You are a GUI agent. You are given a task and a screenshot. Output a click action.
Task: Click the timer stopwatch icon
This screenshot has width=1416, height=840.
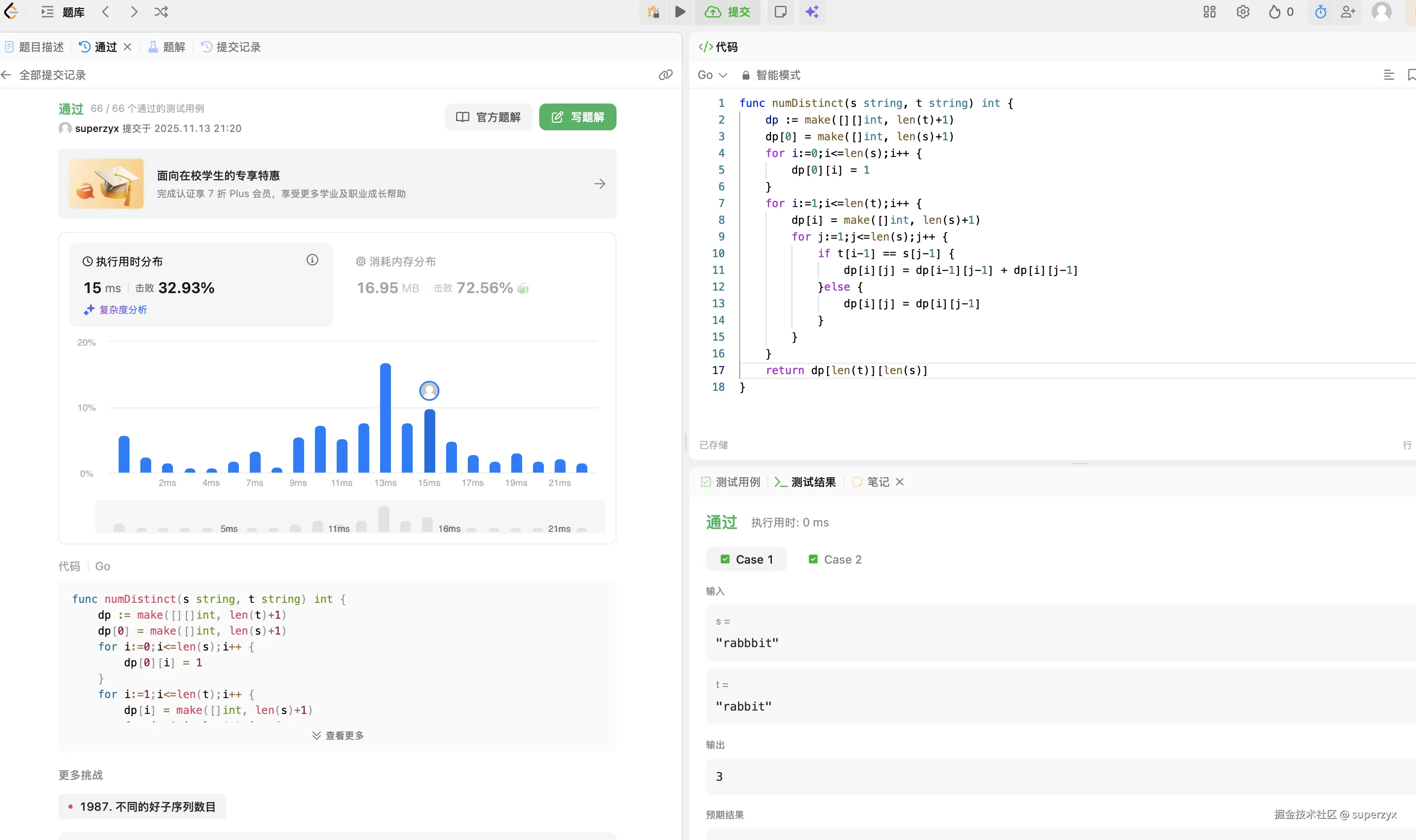1320,12
